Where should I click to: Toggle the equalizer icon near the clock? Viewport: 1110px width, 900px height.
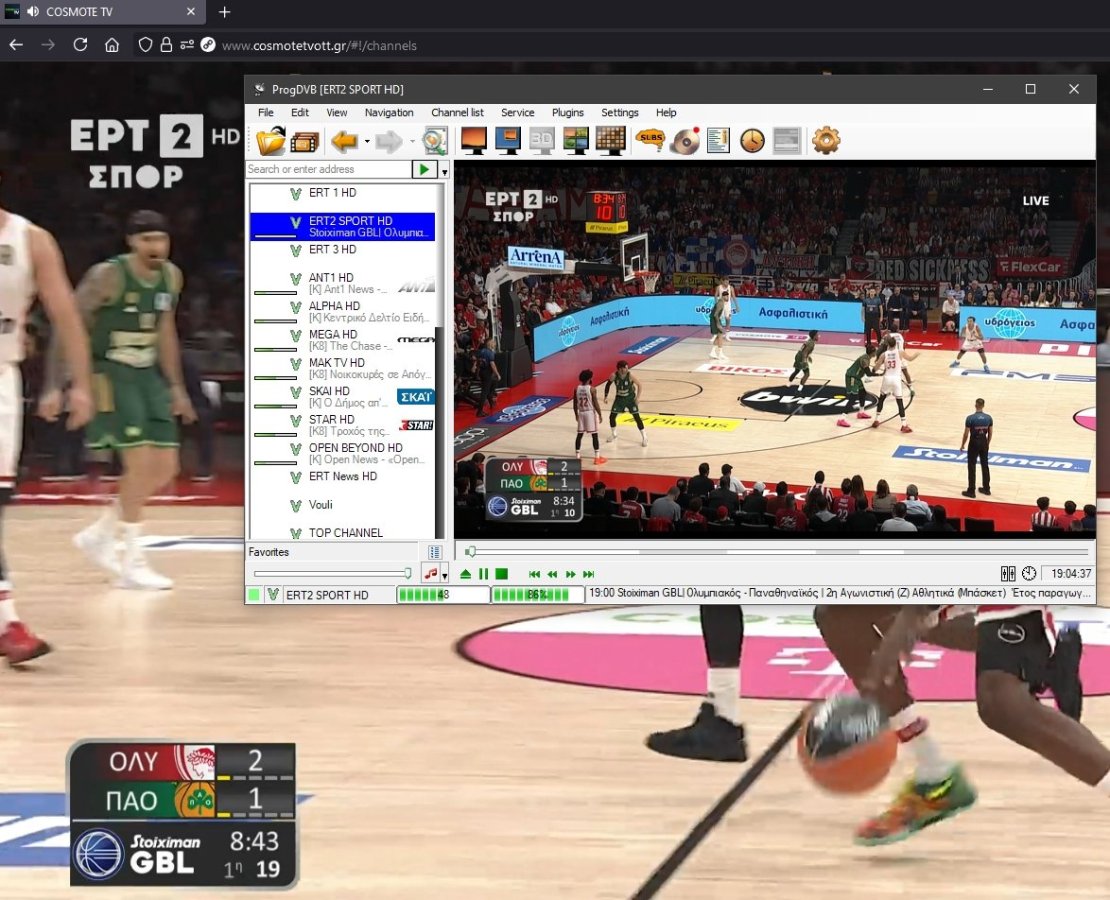[x=1008, y=574]
